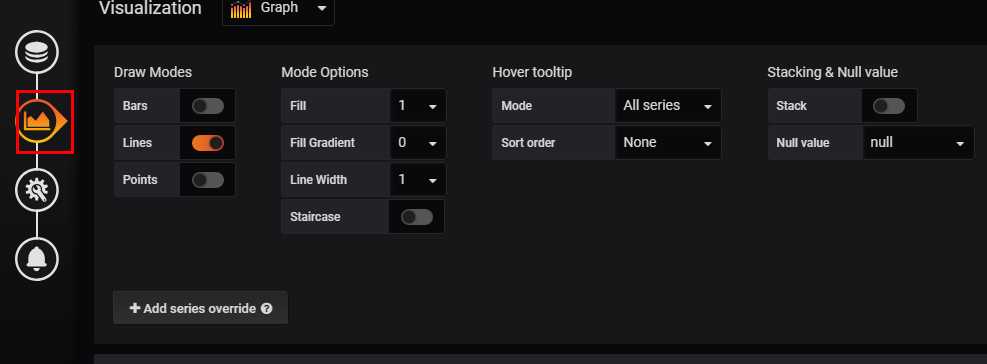
Task: Open the Alert bell icon tab
Action: (37, 259)
